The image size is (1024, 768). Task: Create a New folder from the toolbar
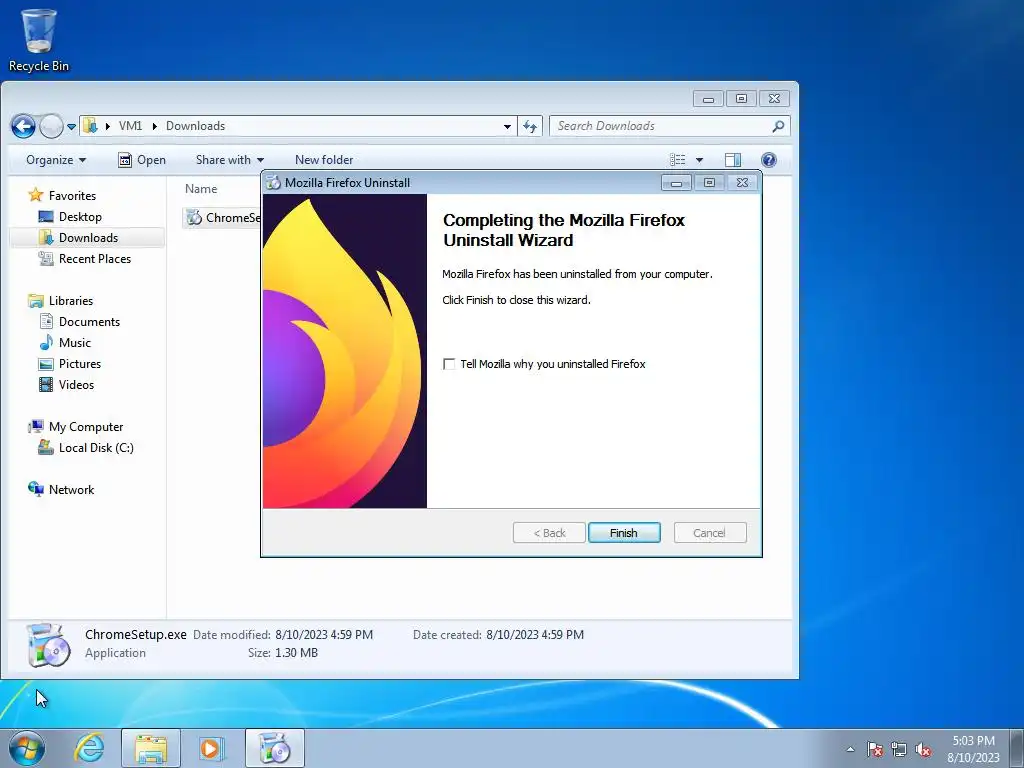(x=324, y=160)
